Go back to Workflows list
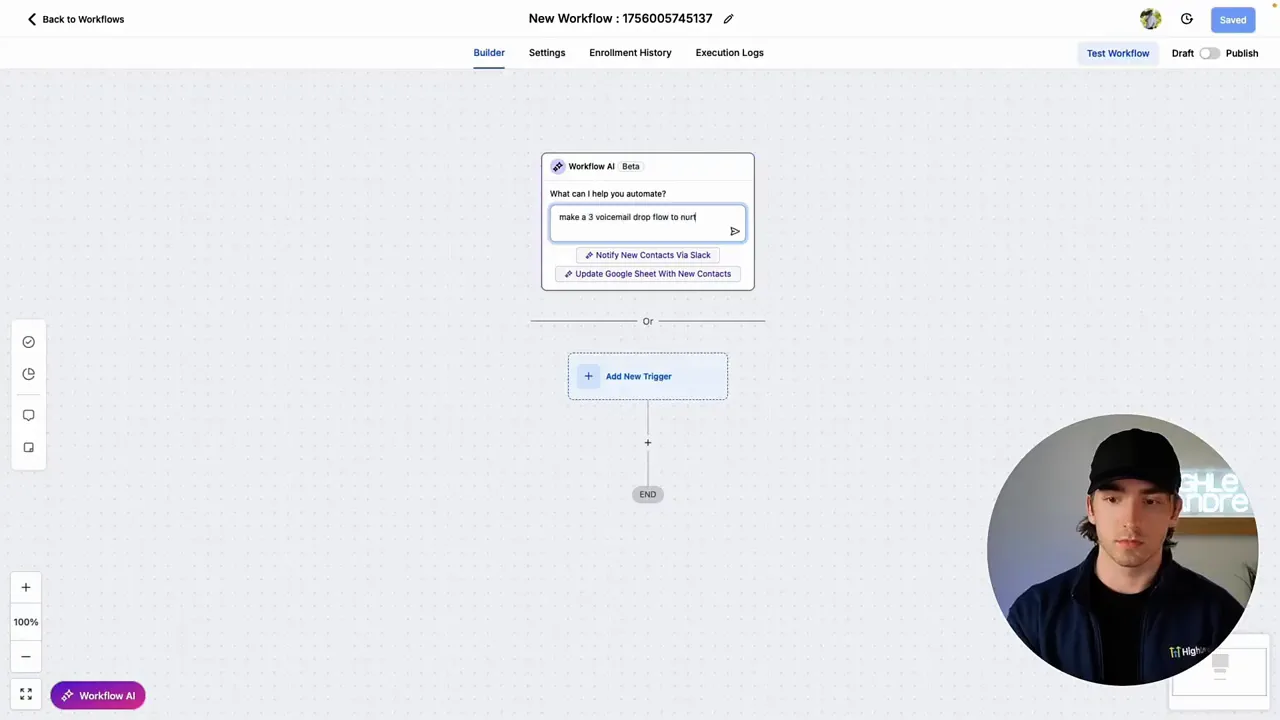 [x=76, y=19]
